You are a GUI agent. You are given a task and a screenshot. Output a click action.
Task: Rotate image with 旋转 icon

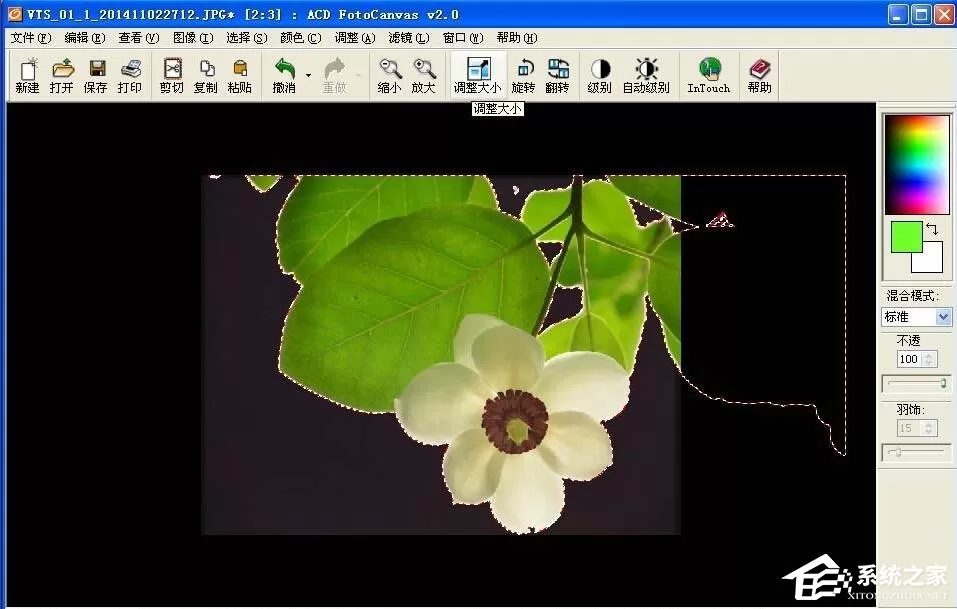click(x=524, y=76)
